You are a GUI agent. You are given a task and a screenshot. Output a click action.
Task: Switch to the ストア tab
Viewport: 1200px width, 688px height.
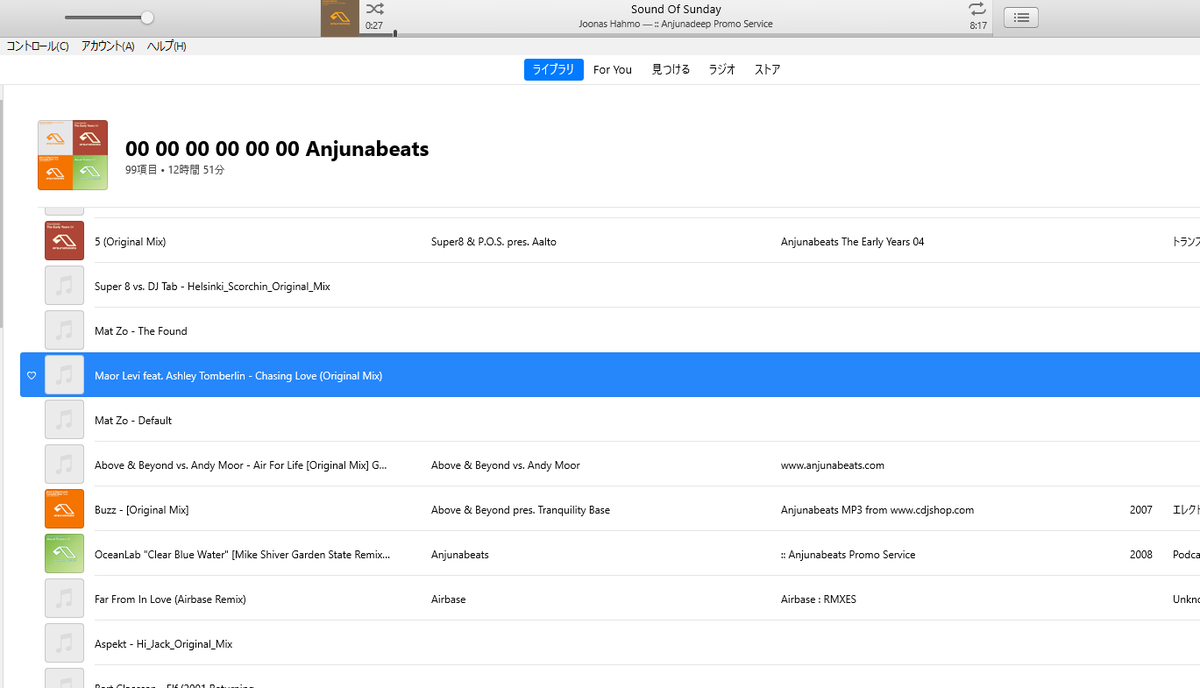point(767,69)
